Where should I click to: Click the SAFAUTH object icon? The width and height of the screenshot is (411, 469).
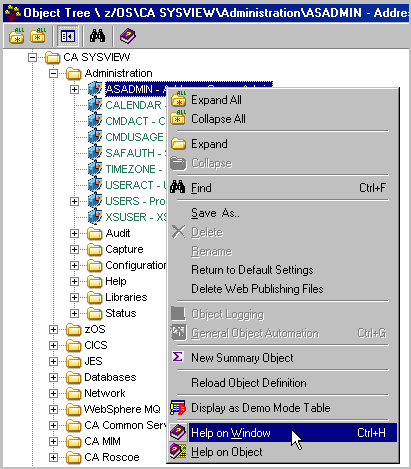tap(95, 153)
